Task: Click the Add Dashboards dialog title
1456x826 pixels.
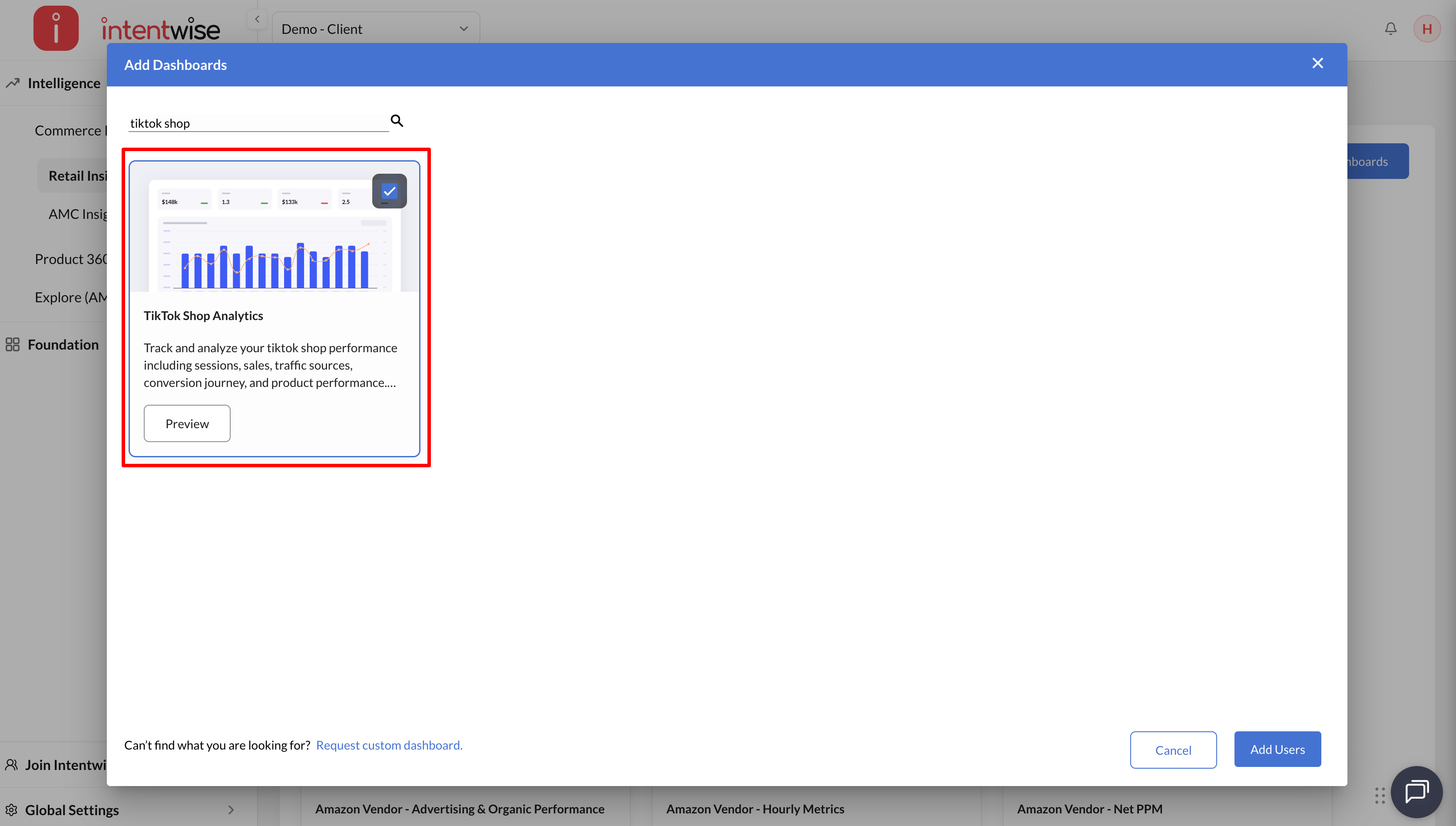Action: (x=175, y=65)
